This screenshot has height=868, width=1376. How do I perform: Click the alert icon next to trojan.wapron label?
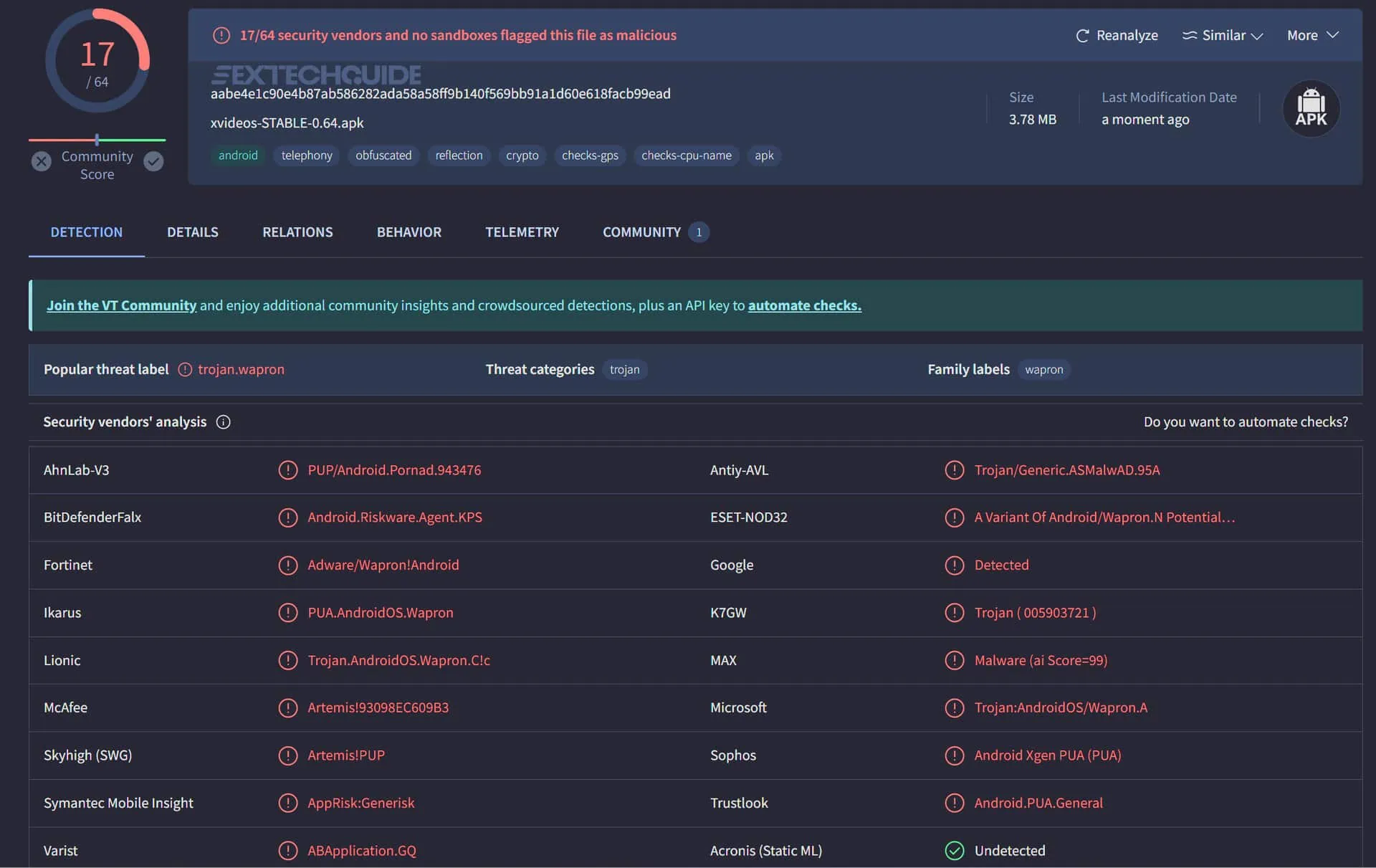[x=185, y=369]
